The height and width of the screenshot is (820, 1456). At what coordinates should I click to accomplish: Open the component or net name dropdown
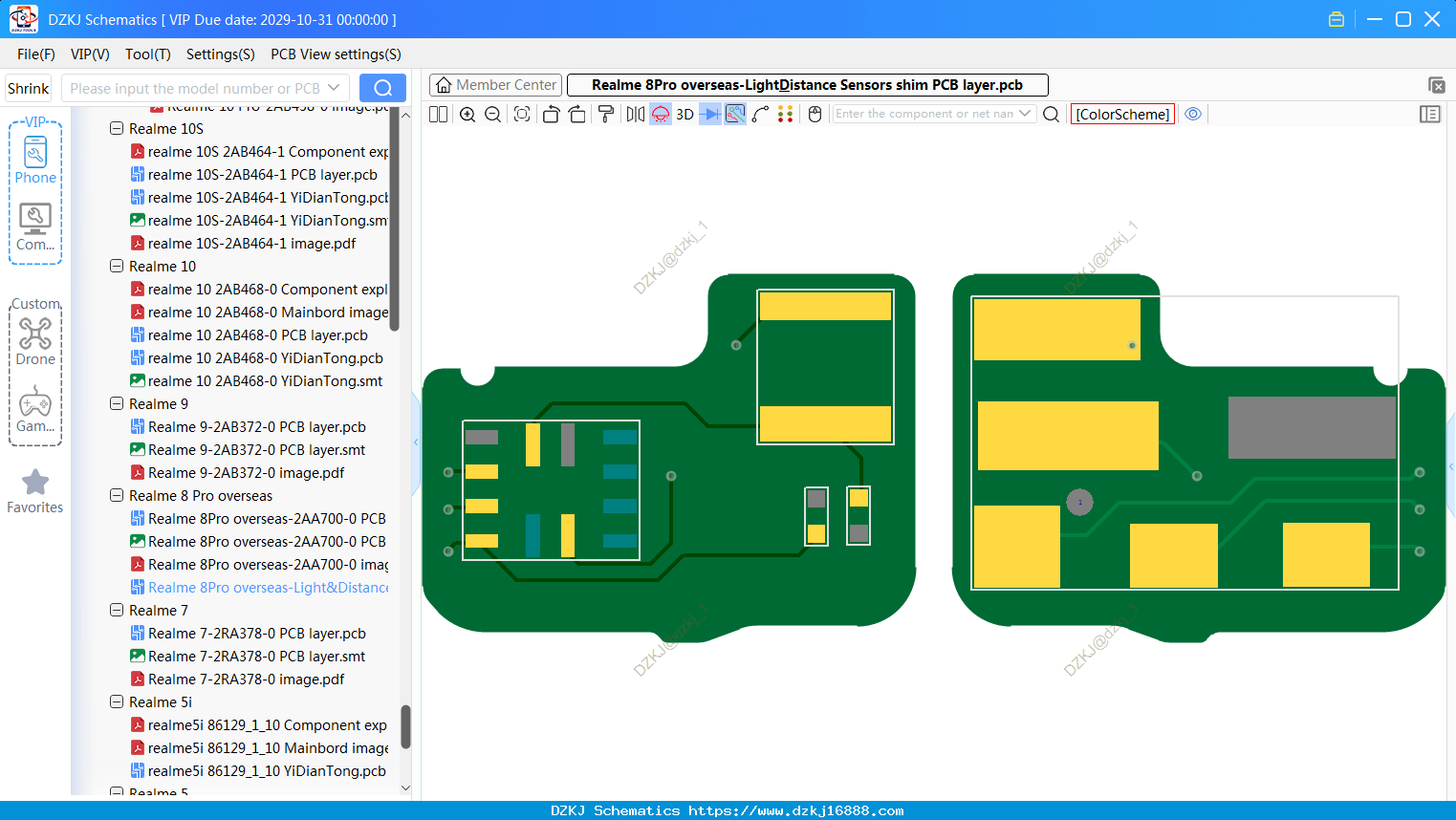coord(1026,114)
